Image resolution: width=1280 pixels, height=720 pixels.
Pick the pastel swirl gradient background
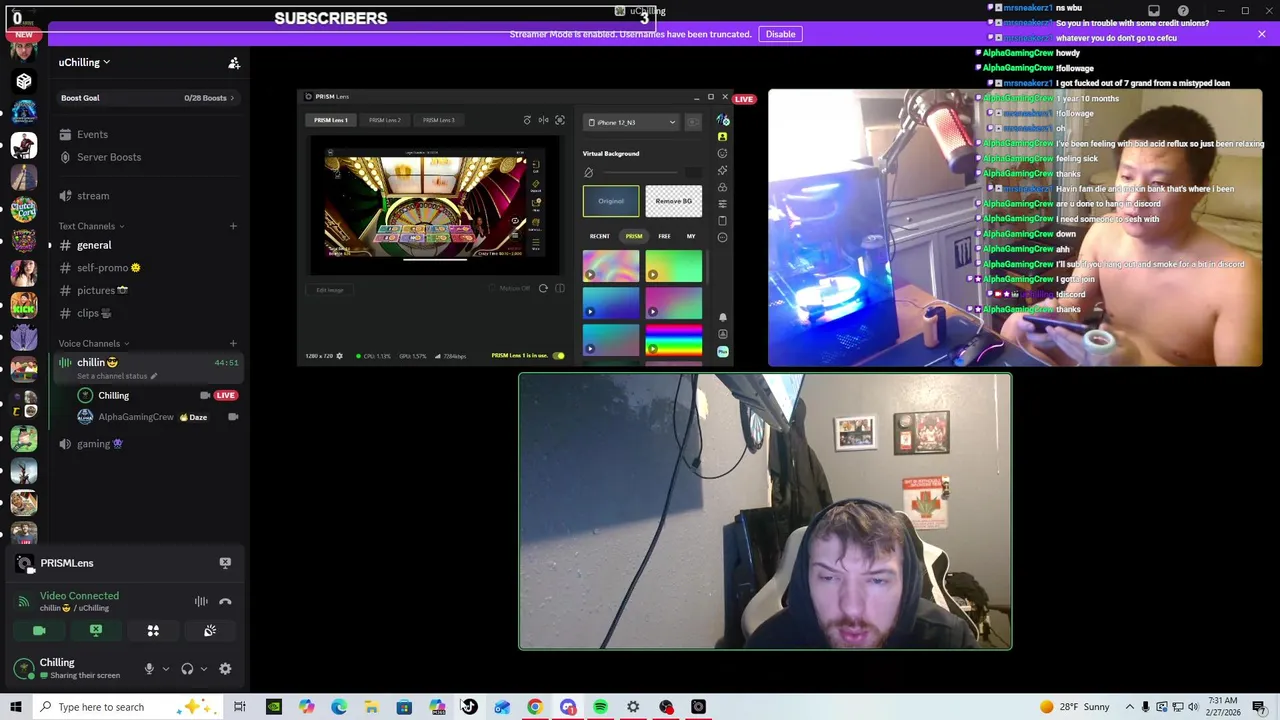(x=611, y=266)
